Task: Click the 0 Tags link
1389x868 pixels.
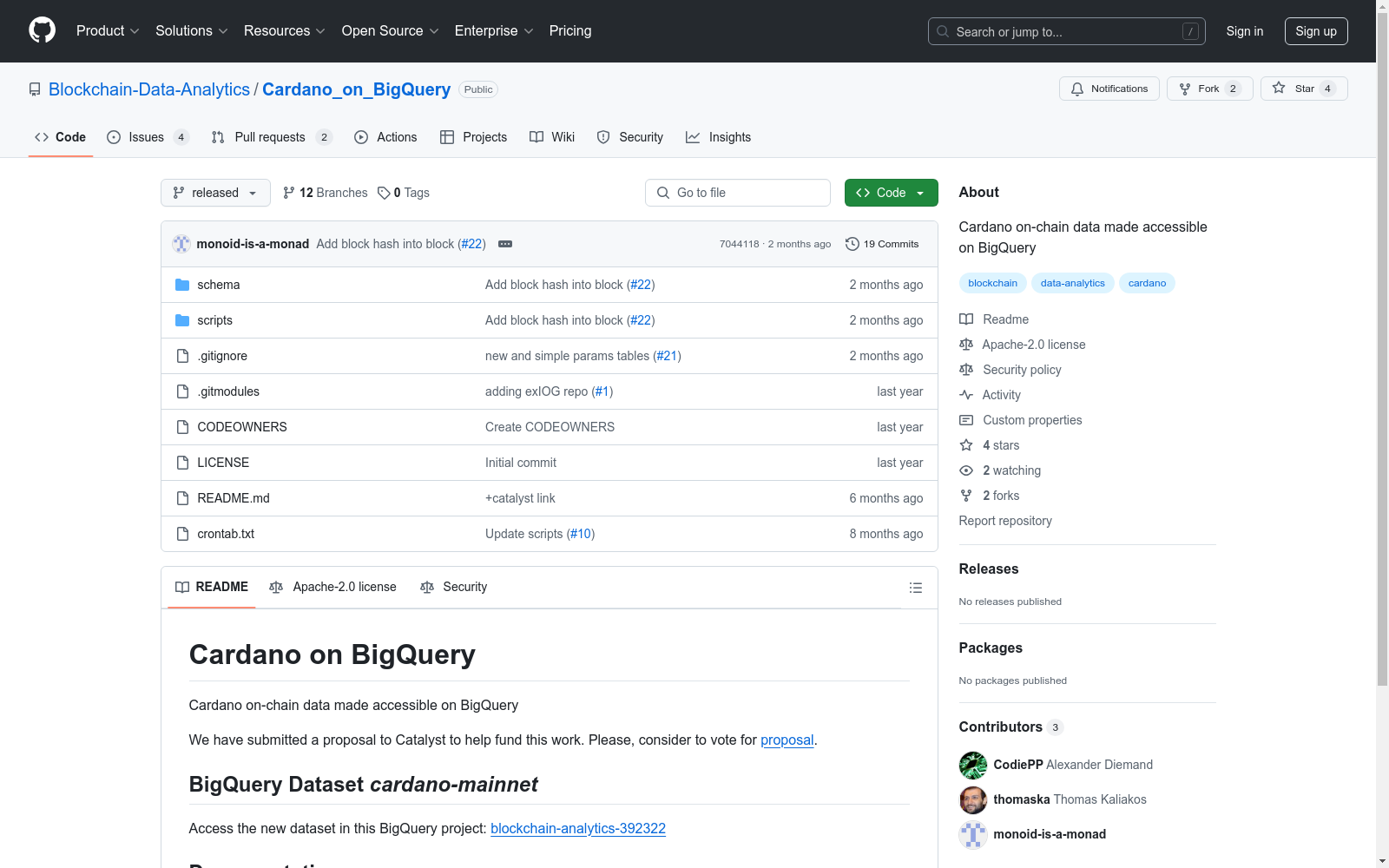Action: tap(404, 193)
